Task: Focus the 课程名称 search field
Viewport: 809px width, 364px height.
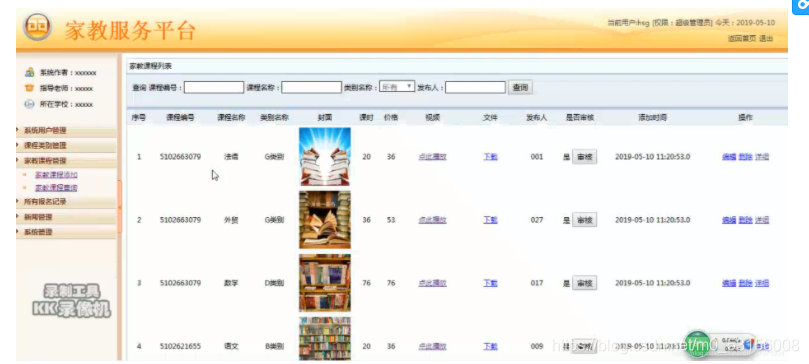Action: [311, 87]
